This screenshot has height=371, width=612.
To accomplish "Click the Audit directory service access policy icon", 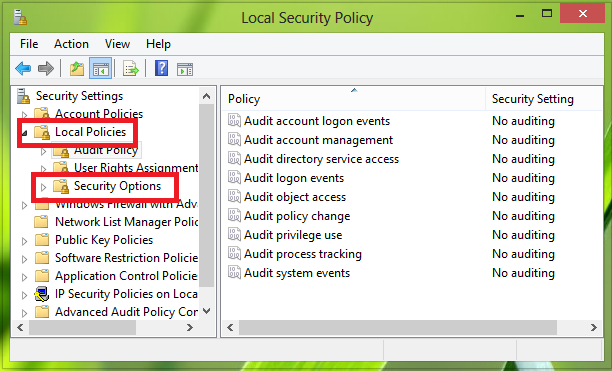I will (234, 158).
